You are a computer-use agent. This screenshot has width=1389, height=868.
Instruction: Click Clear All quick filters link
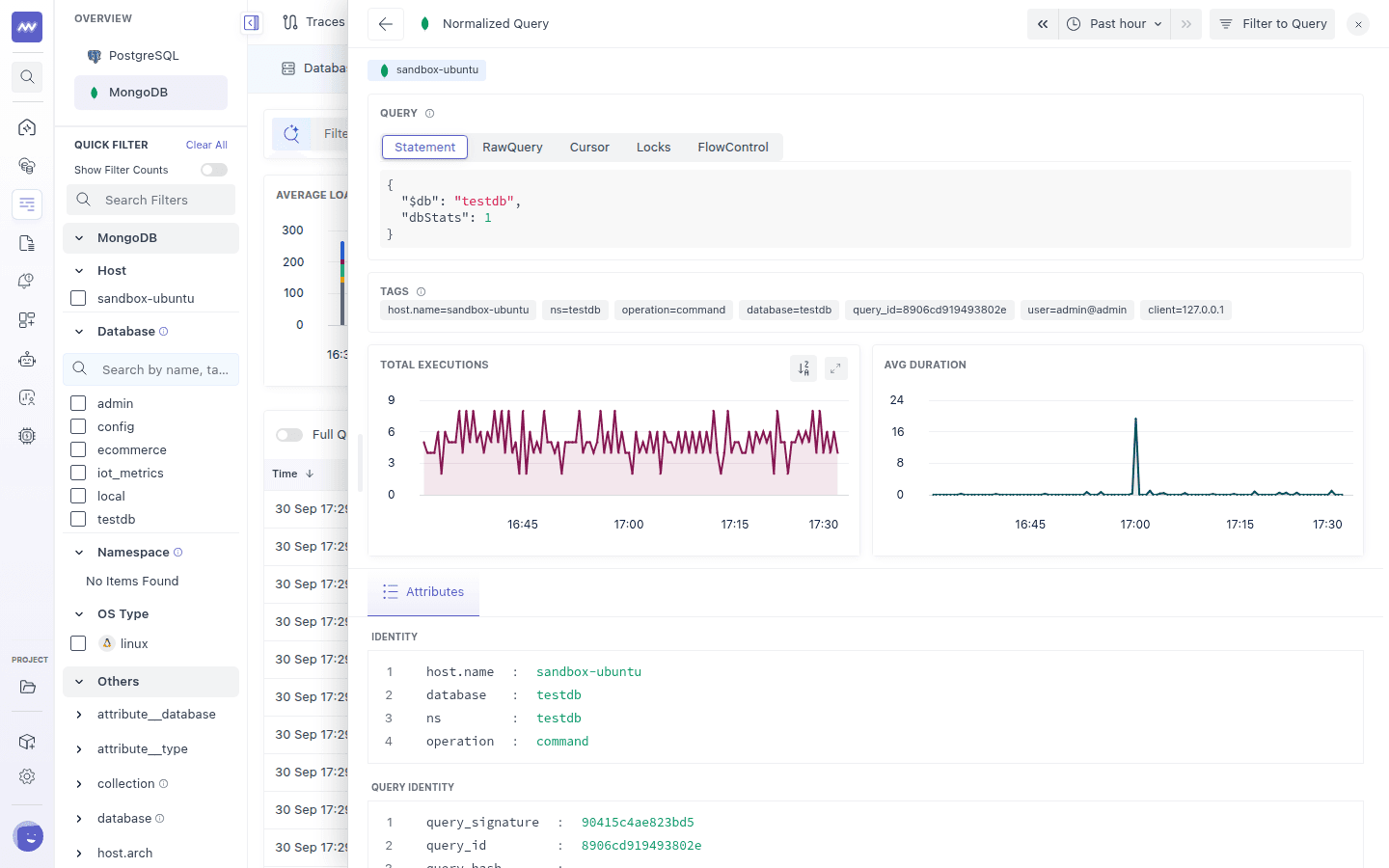[206, 145]
